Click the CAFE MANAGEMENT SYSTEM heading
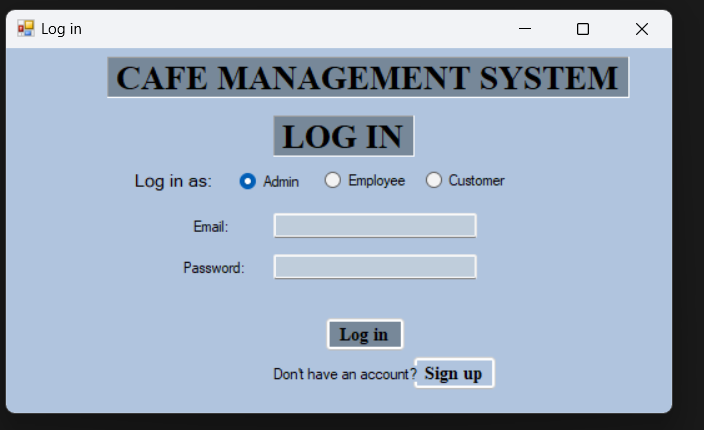704x430 pixels. pos(368,78)
